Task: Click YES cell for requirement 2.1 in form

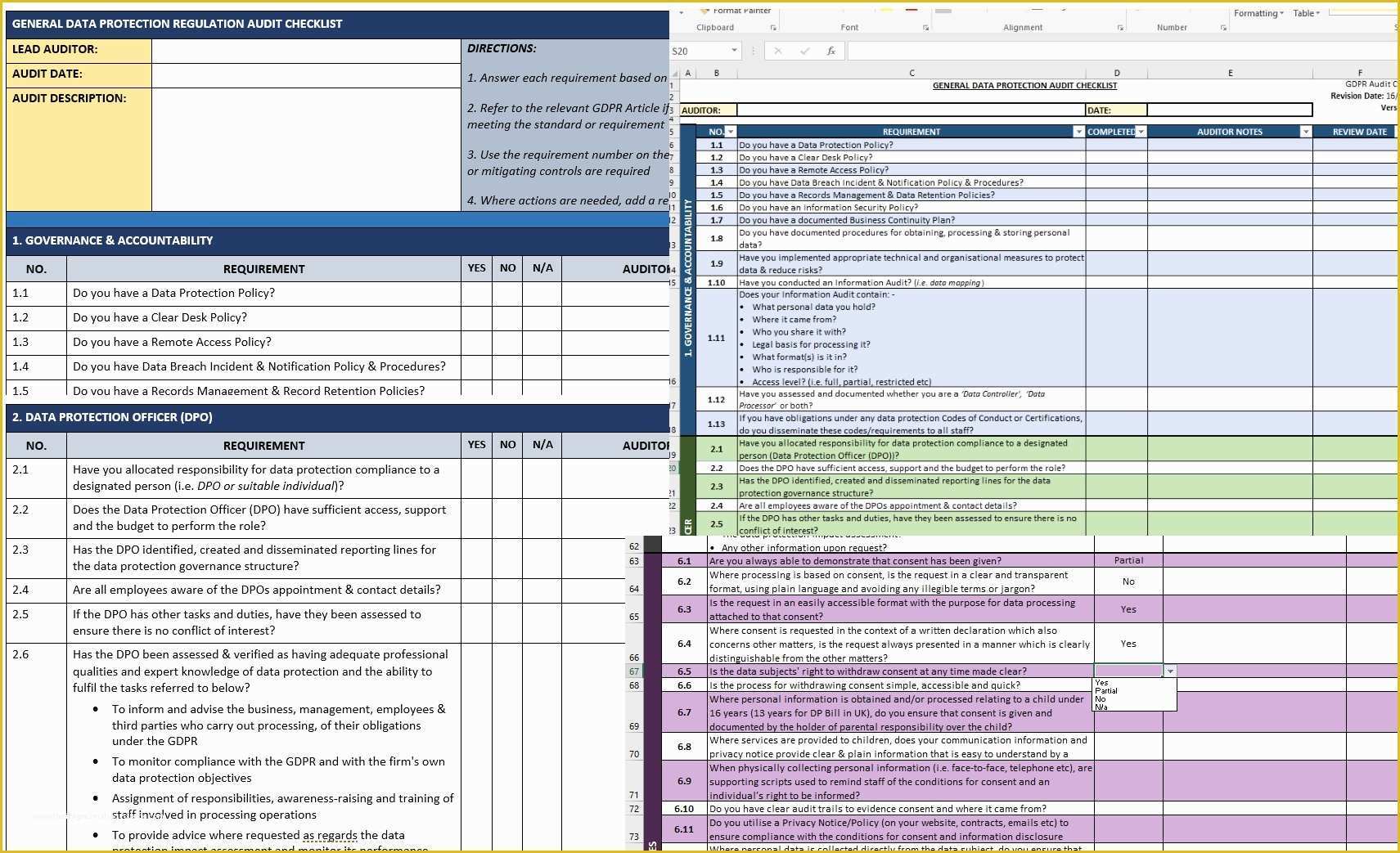Action: pos(476,478)
